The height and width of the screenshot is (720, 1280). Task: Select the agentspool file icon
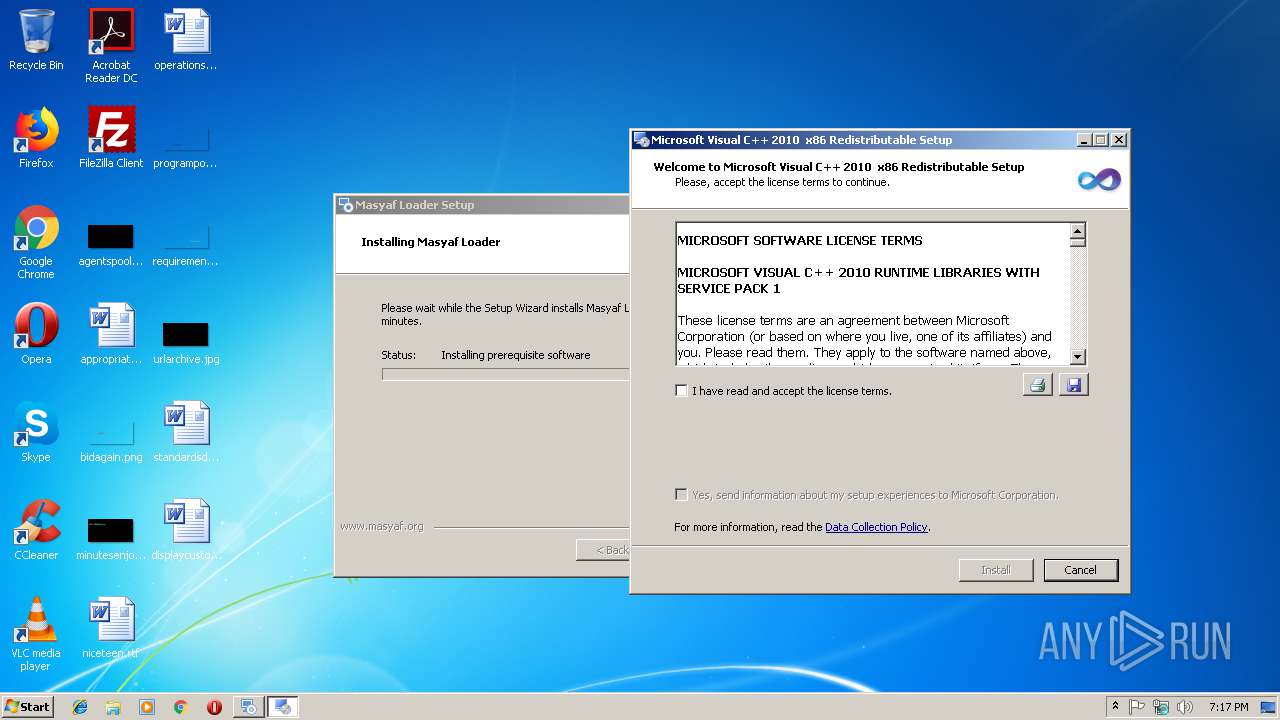point(111,246)
